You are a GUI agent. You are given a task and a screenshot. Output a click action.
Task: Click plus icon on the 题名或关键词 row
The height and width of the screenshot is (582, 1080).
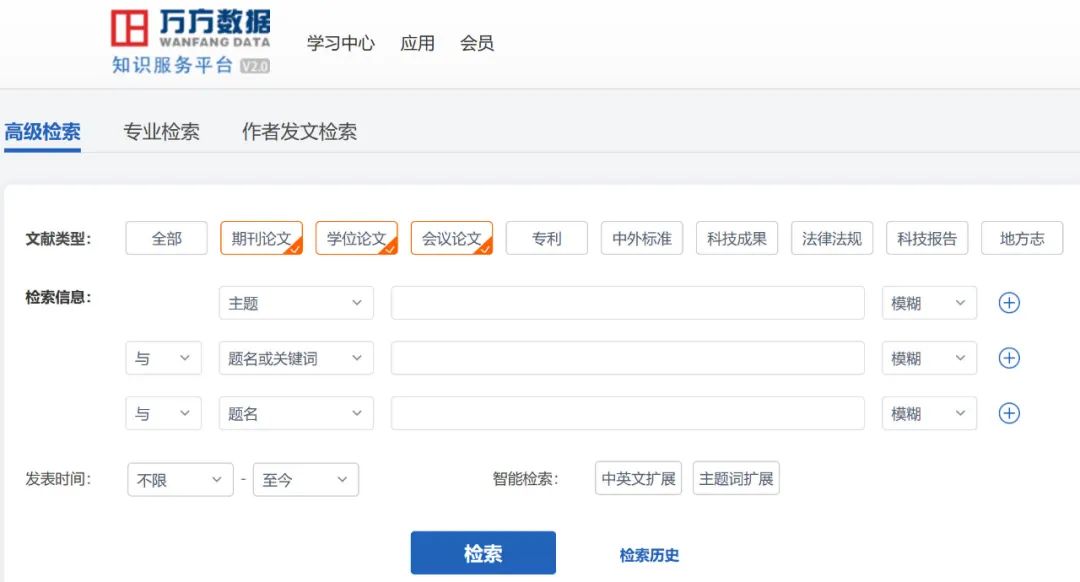1009,358
